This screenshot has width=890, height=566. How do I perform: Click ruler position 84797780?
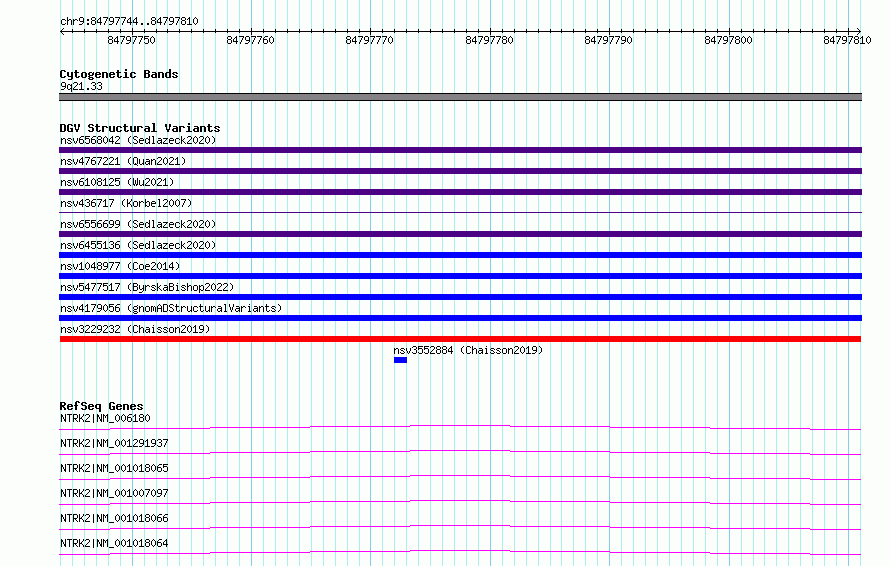tap(489, 40)
